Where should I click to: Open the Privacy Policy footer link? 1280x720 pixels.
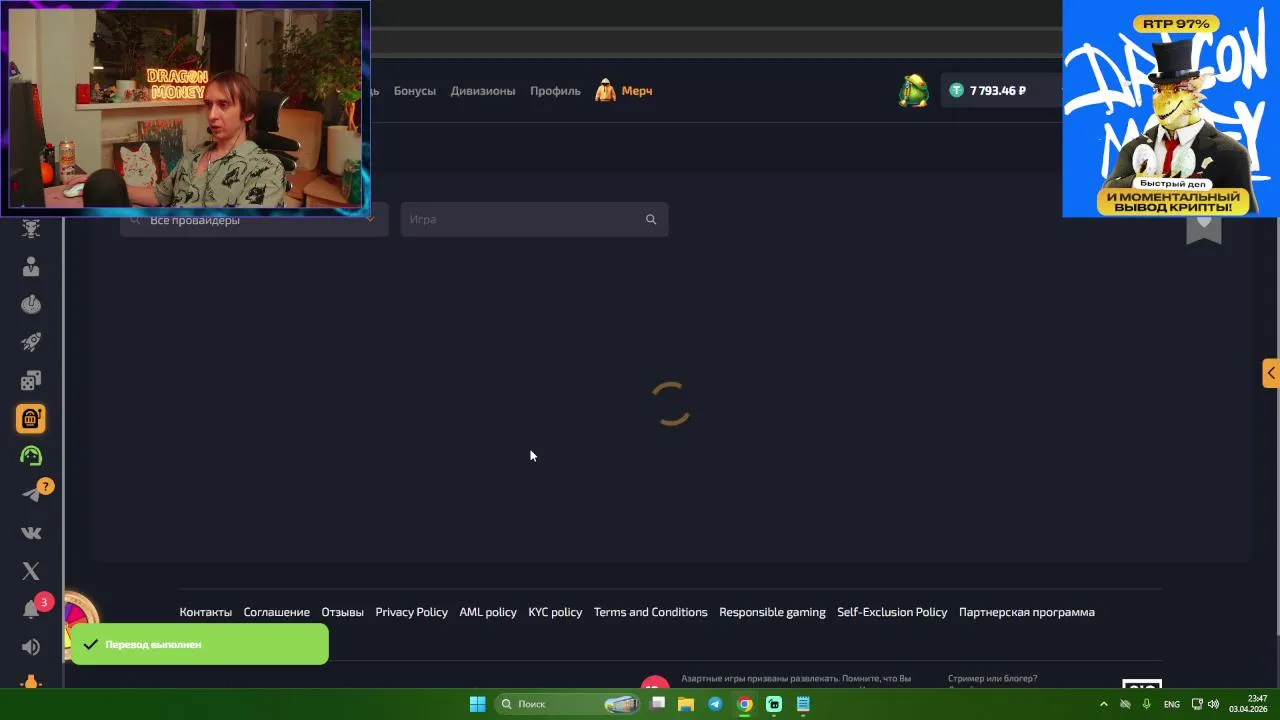[411, 612]
